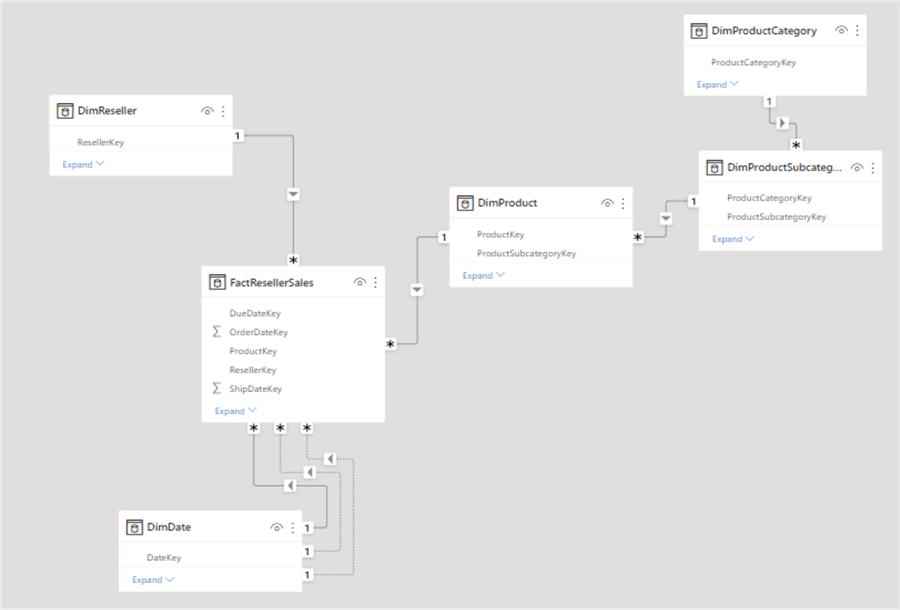Open FactResellerSales more options menu
The image size is (900, 610).
[x=375, y=282]
